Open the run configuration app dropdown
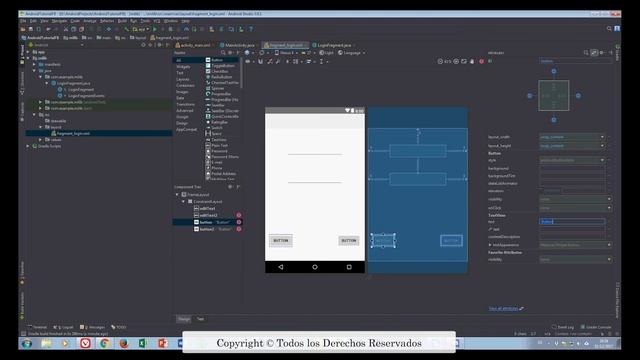 coord(141,29)
